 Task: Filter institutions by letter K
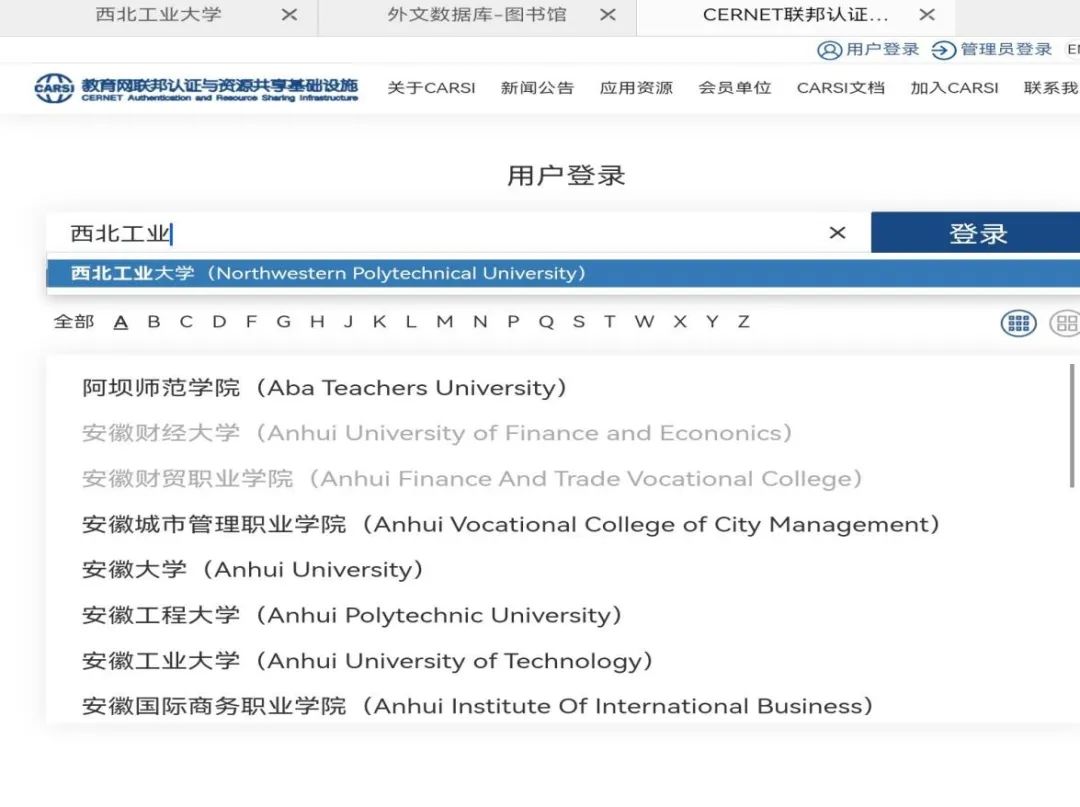[380, 322]
